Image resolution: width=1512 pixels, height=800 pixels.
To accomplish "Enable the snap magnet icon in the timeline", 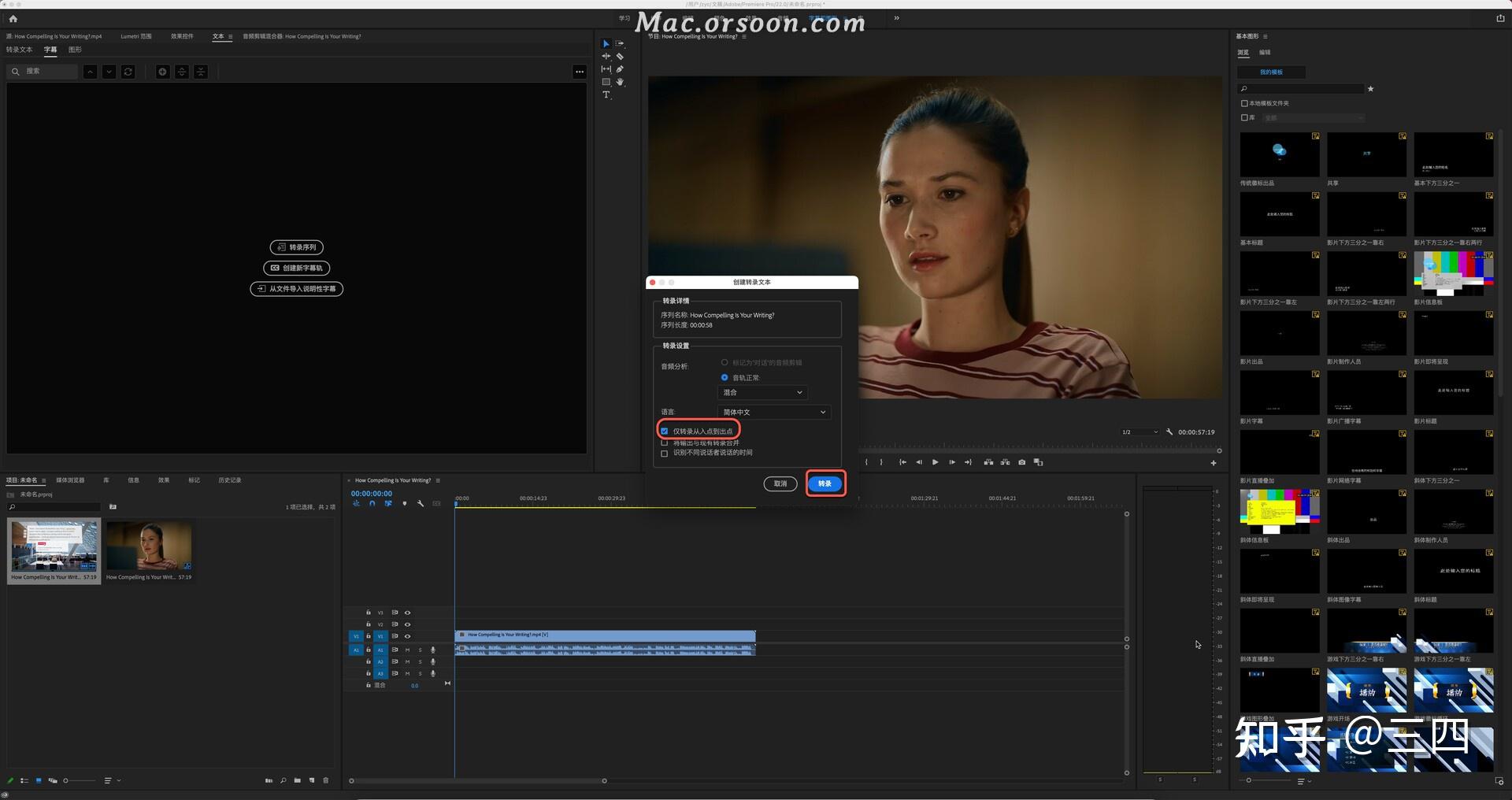I will coord(372,504).
